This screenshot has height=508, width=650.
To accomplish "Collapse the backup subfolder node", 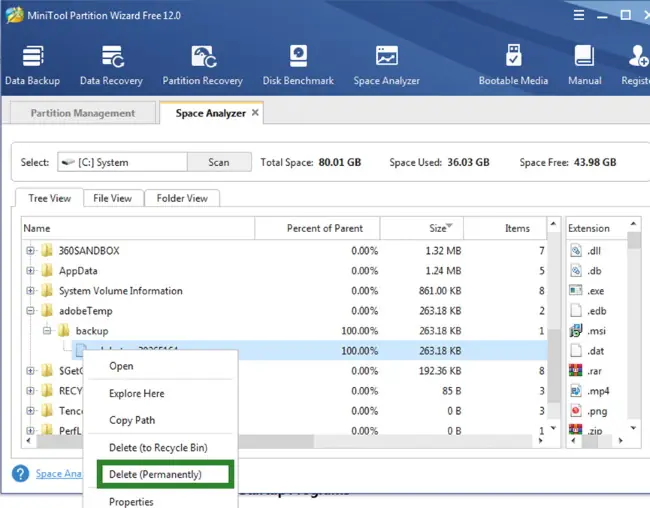I will pos(47,331).
